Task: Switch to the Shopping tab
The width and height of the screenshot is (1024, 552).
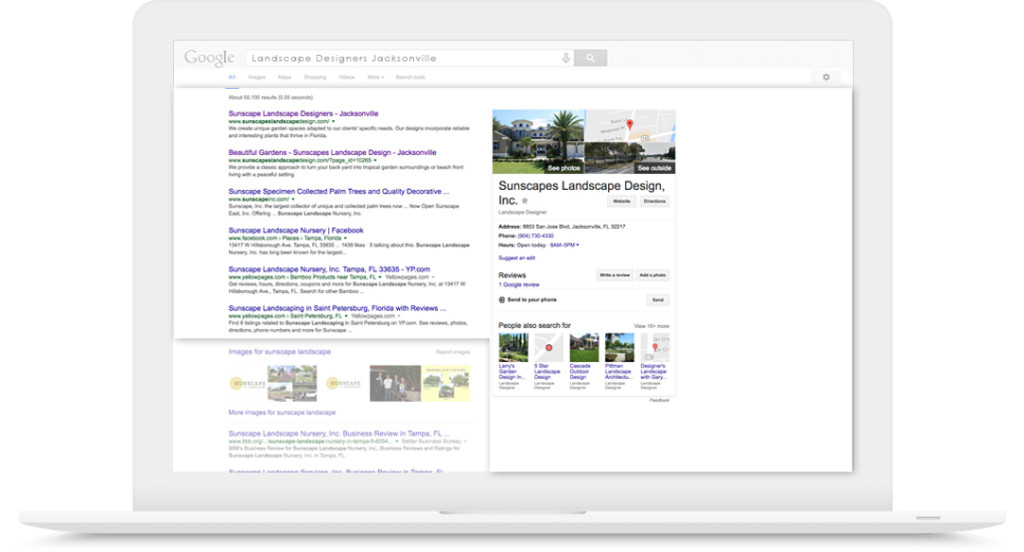Action: pos(315,77)
